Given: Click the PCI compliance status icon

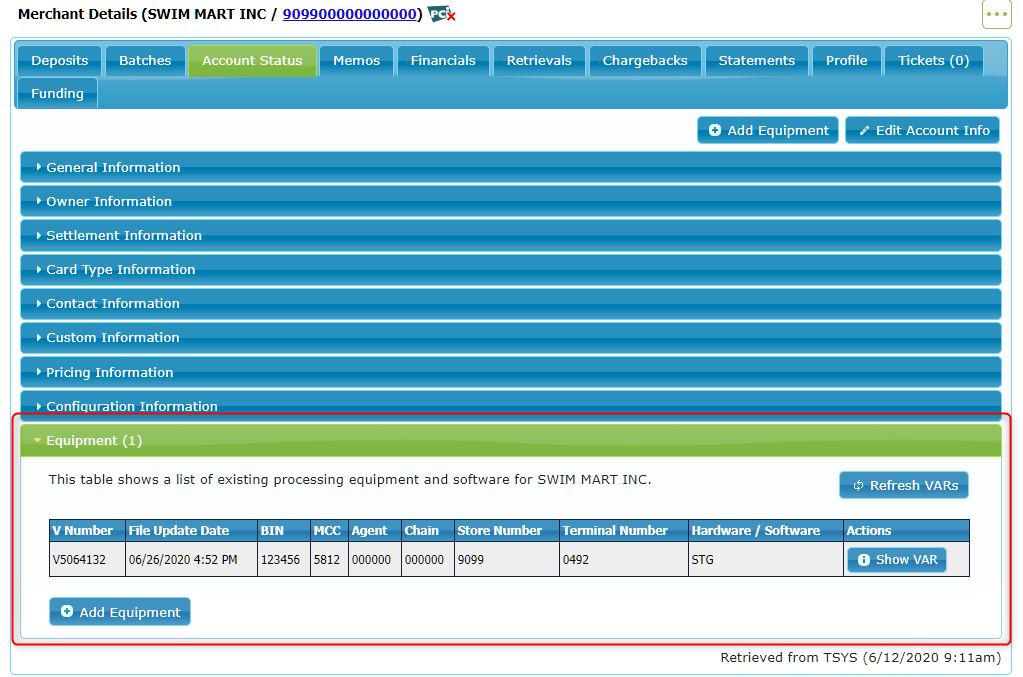Looking at the screenshot, I should click(x=442, y=14).
